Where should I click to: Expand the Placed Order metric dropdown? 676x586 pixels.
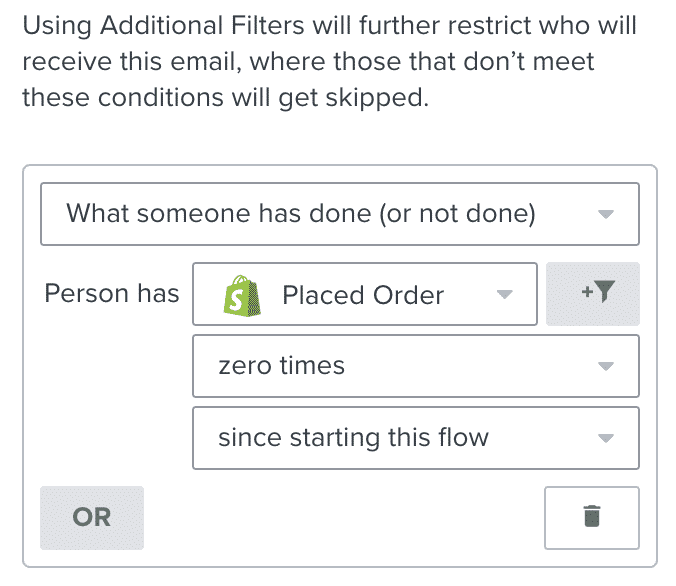365,294
